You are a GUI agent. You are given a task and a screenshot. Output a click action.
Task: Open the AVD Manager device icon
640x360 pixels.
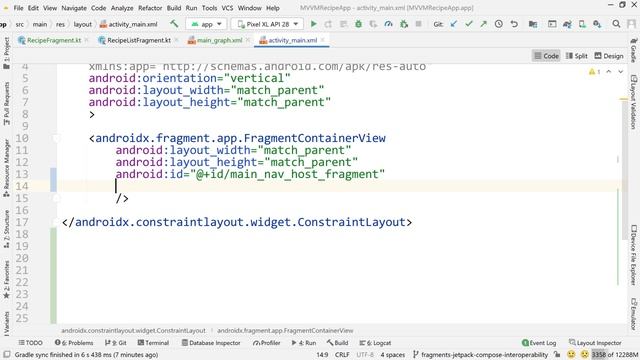pos(582,24)
